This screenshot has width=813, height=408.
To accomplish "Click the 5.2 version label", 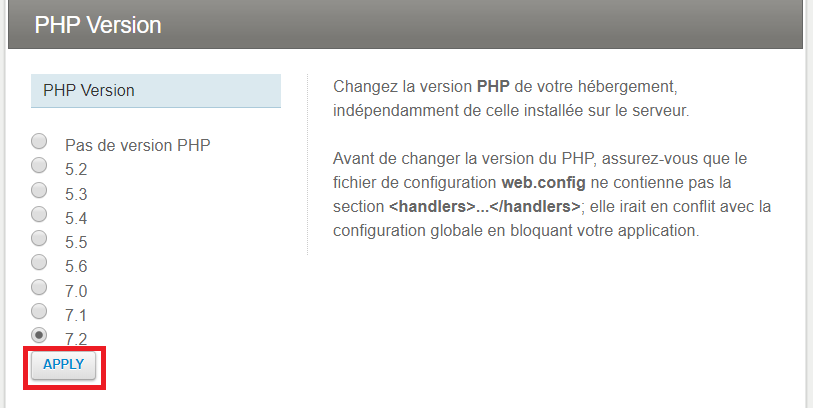I will (x=76, y=170).
